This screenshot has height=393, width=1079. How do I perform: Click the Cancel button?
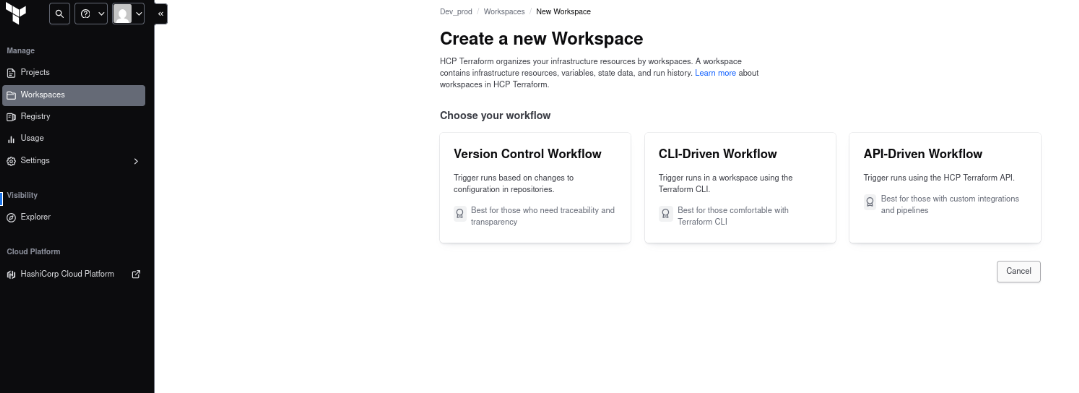[x=1018, y=271]
